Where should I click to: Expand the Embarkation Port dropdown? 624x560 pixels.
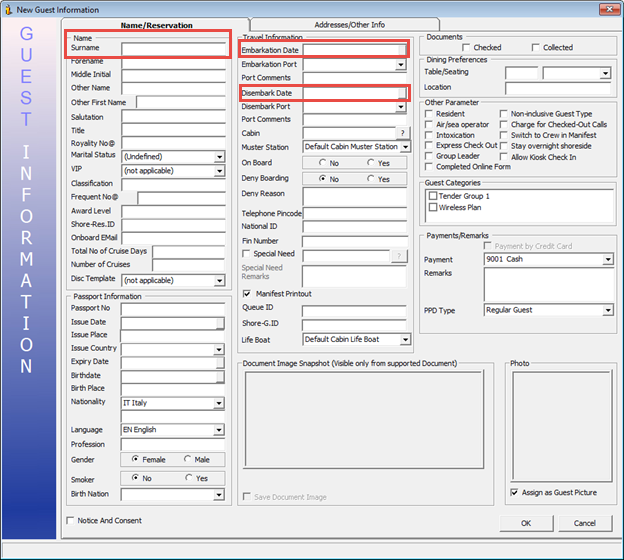(x=401, y=64)
